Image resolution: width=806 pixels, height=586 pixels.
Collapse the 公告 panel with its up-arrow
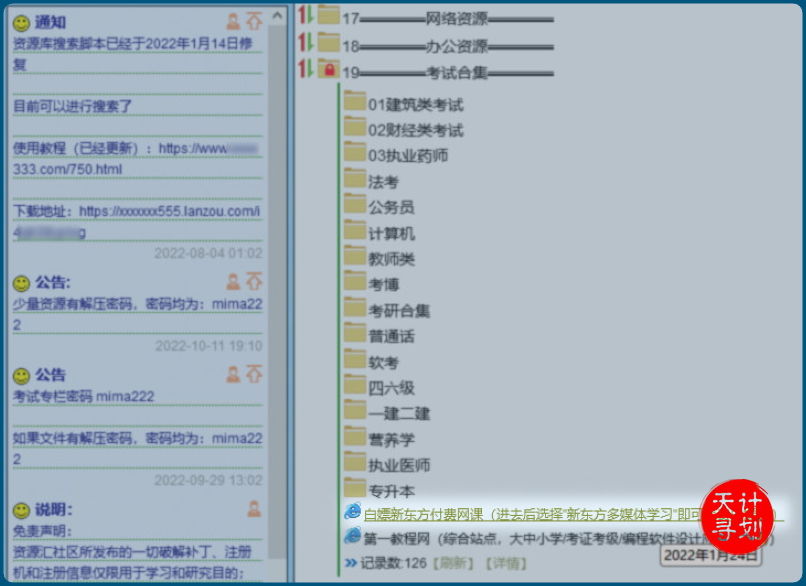tap(255, 281)
